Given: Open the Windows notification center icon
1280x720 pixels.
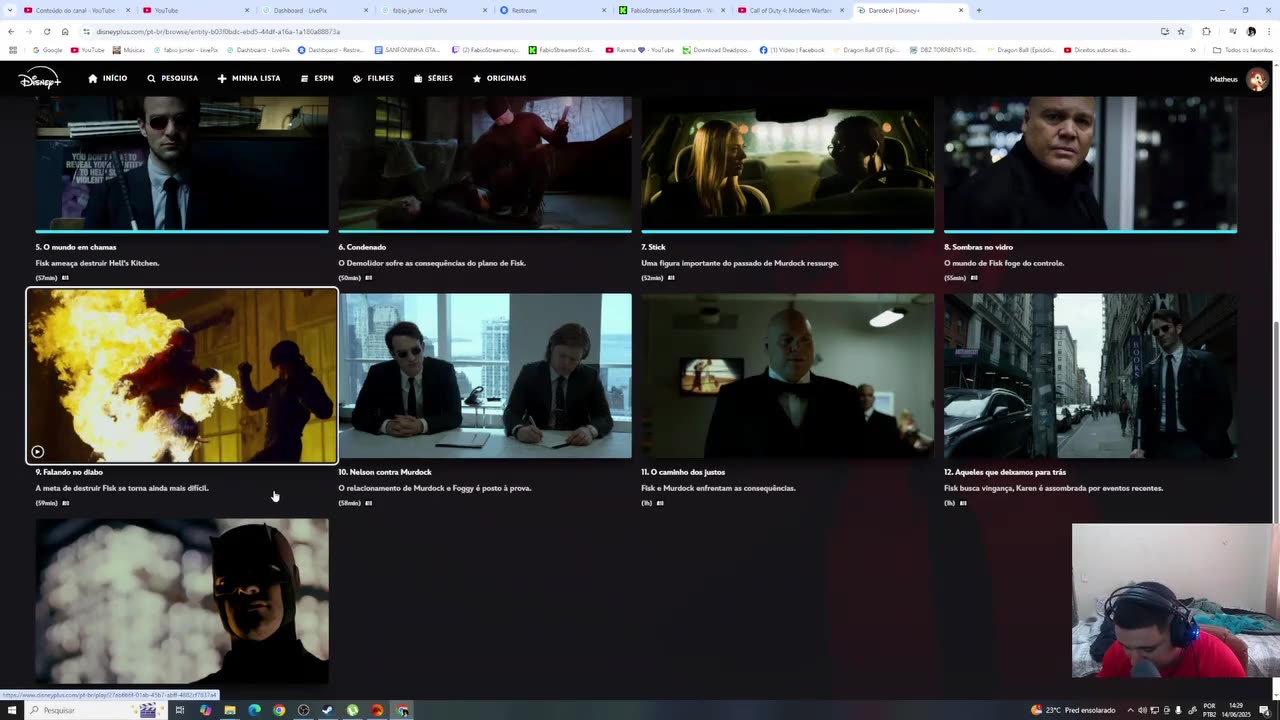Looking at the screenshot, I should pos(1265,710).
